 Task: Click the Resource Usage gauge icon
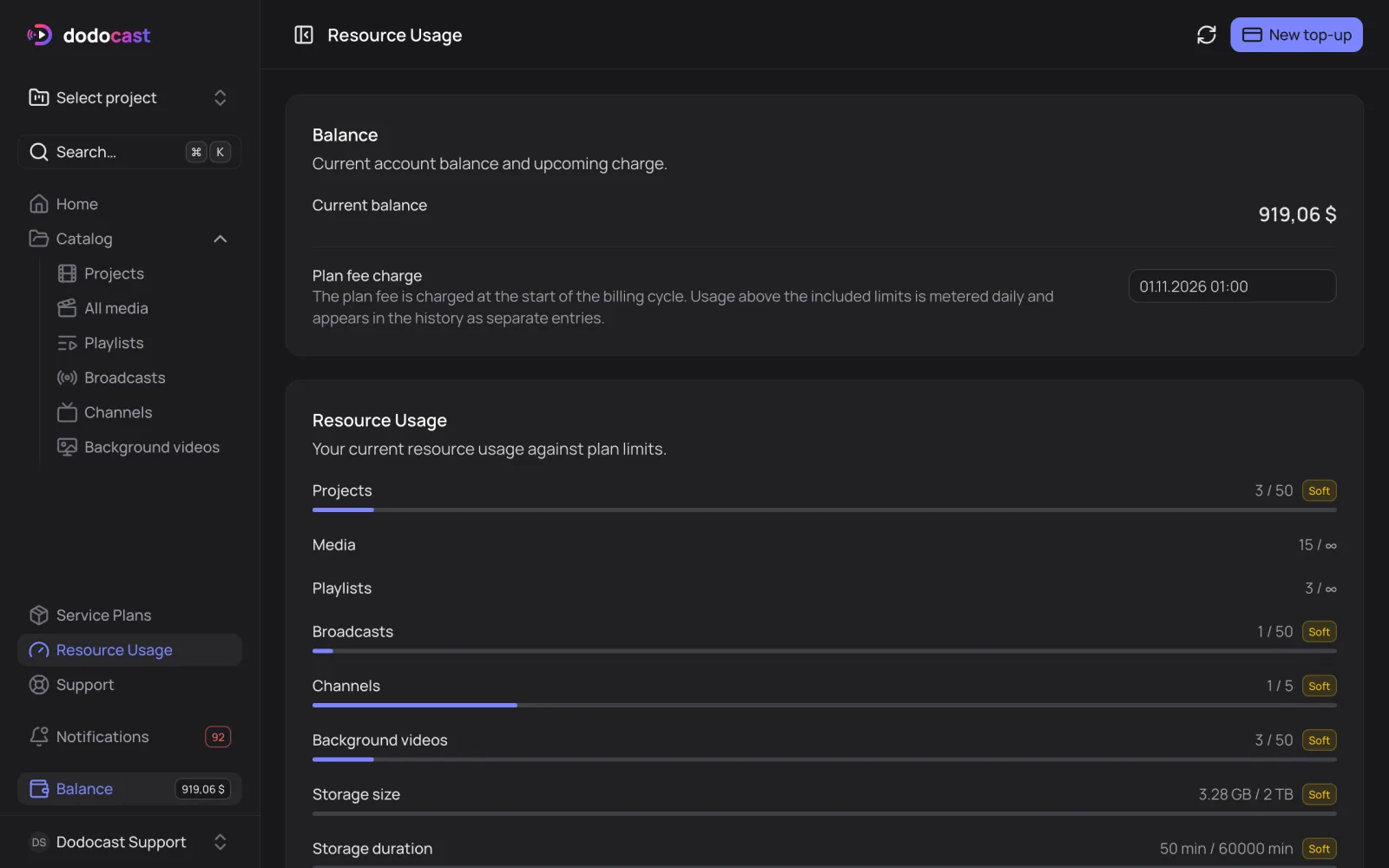(38, 650)
